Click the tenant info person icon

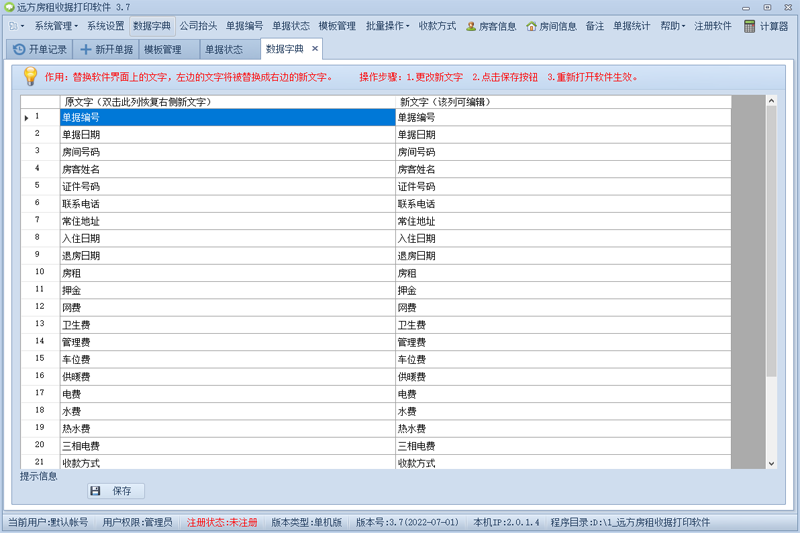click(x=471, y=27)
